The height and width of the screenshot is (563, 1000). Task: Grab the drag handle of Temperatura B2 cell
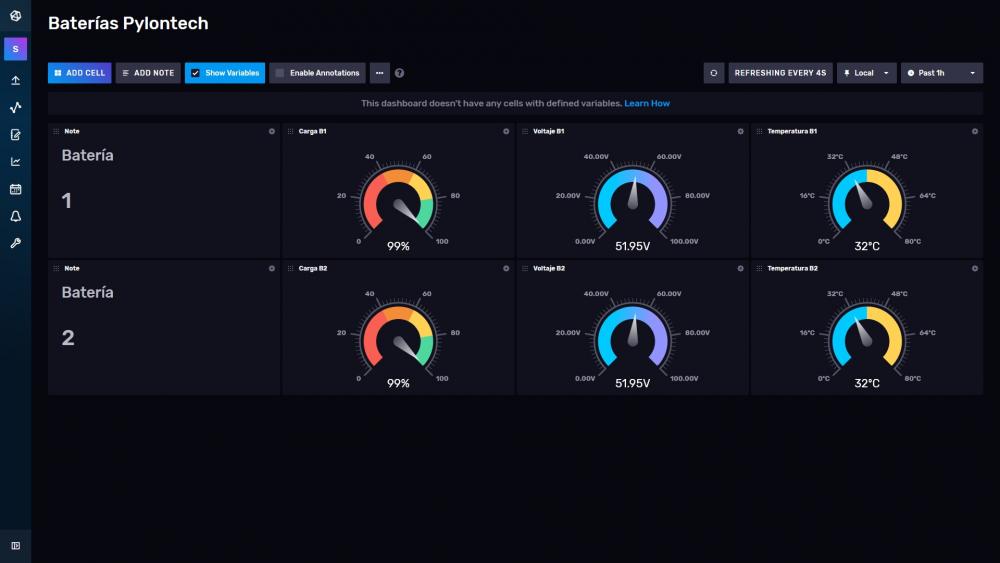[759, 268]
